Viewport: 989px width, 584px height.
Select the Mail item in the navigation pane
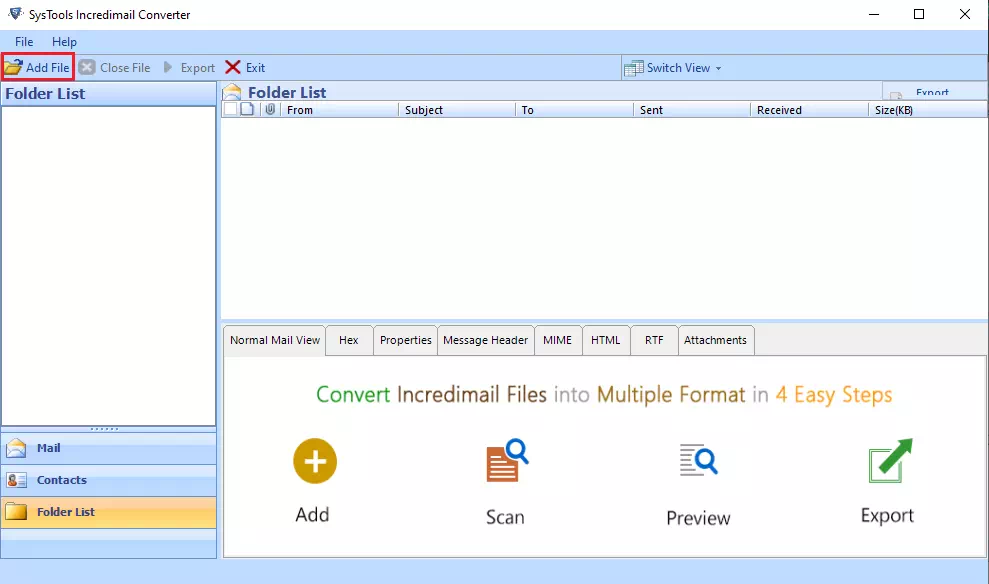(x=108, y=448)
